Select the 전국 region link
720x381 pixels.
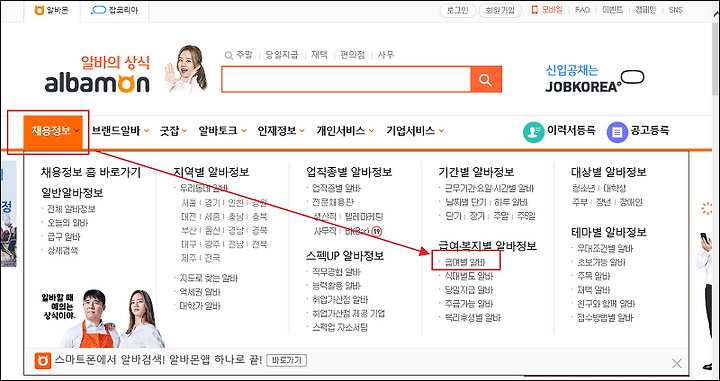pyautogui.click(x=212, y=258)
